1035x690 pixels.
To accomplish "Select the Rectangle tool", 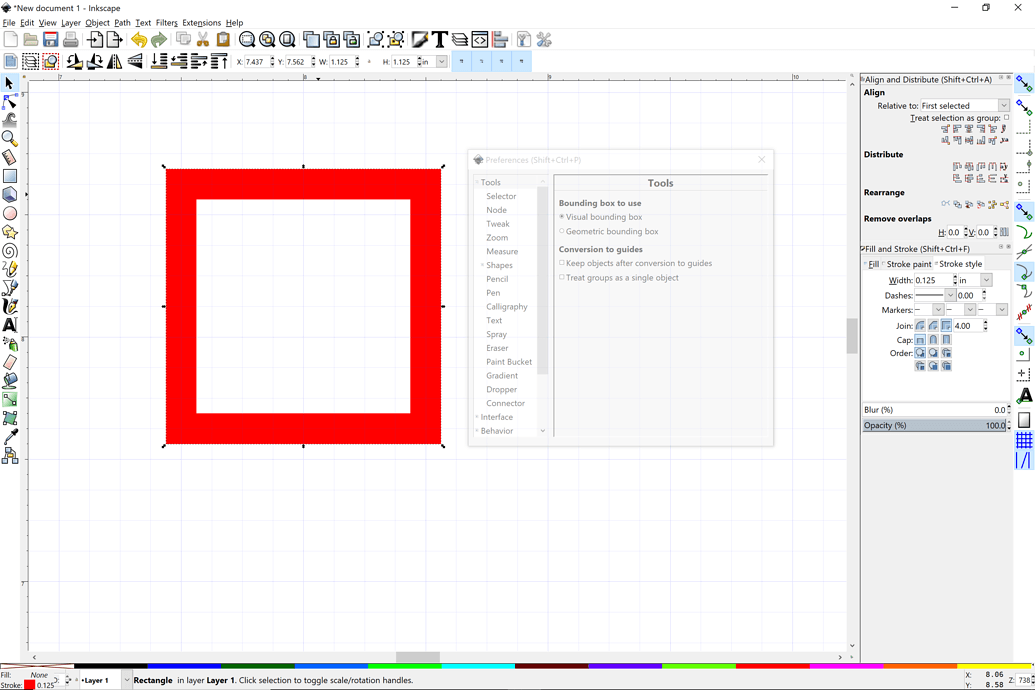I will (x=9, y=176).
